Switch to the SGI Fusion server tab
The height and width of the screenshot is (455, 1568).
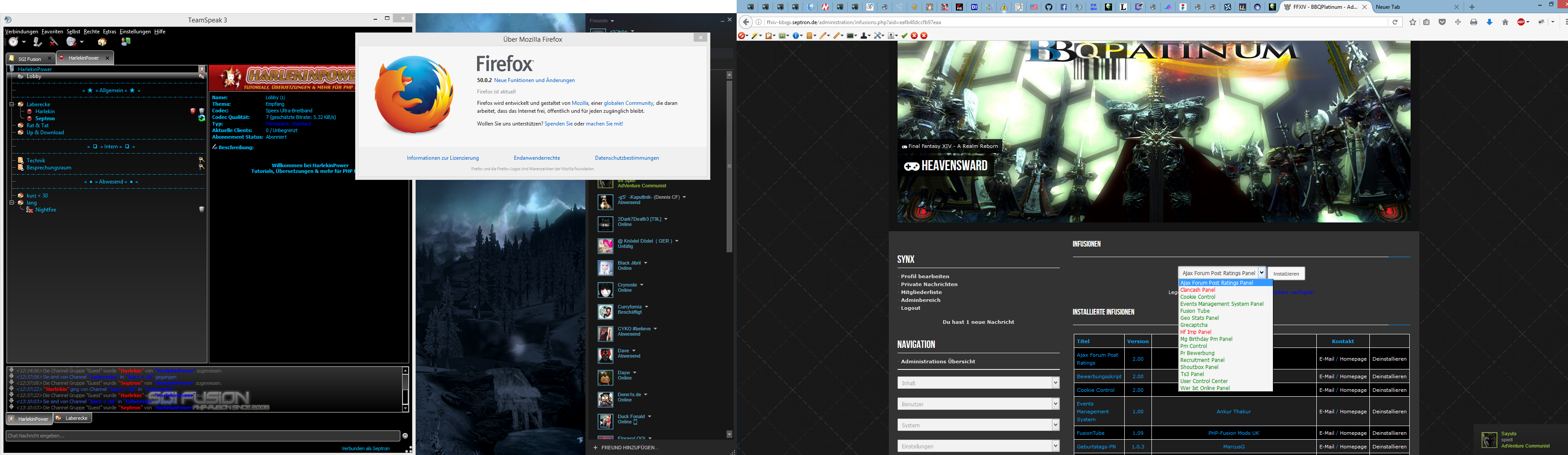pos(29,58)
